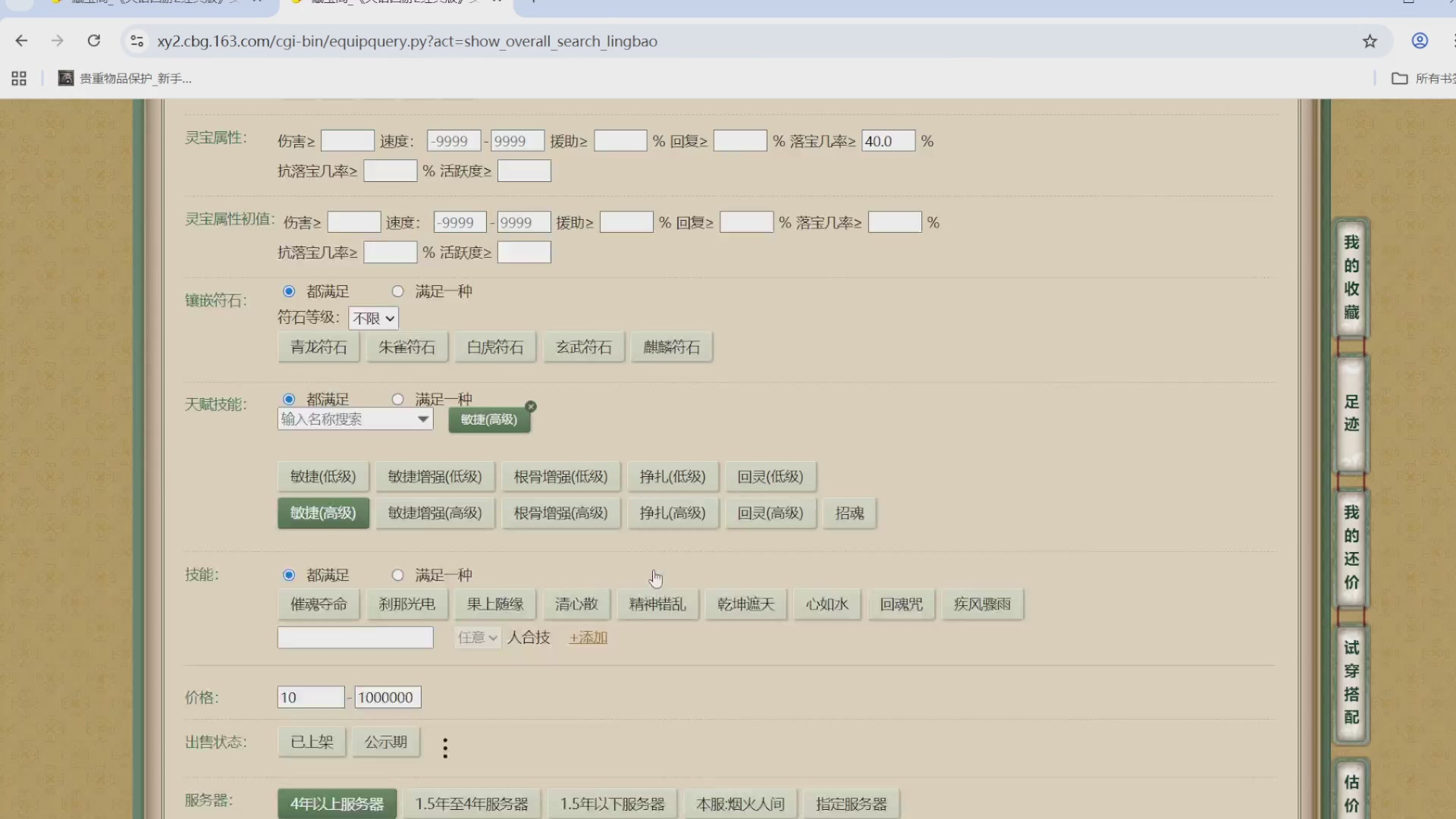Open the 我的收藏 sidebar scroll
Image resolution: width=1456 pixels, height=819 pixels.
pos(1351,278)
